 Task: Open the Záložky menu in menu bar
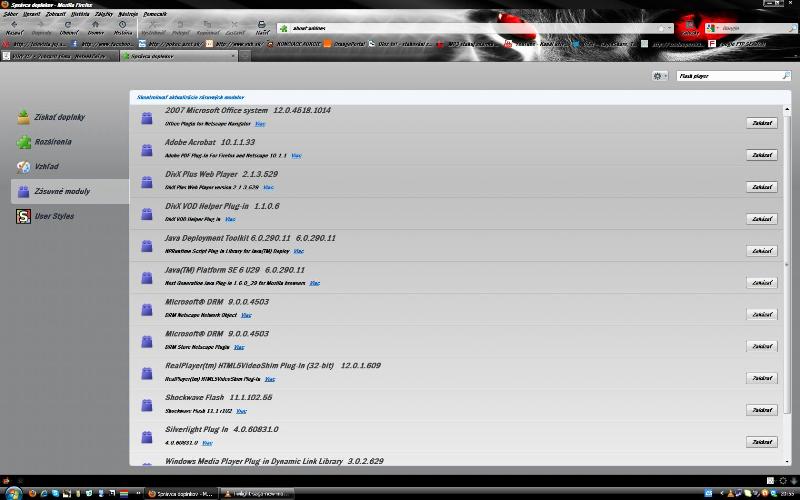(104, 14)
